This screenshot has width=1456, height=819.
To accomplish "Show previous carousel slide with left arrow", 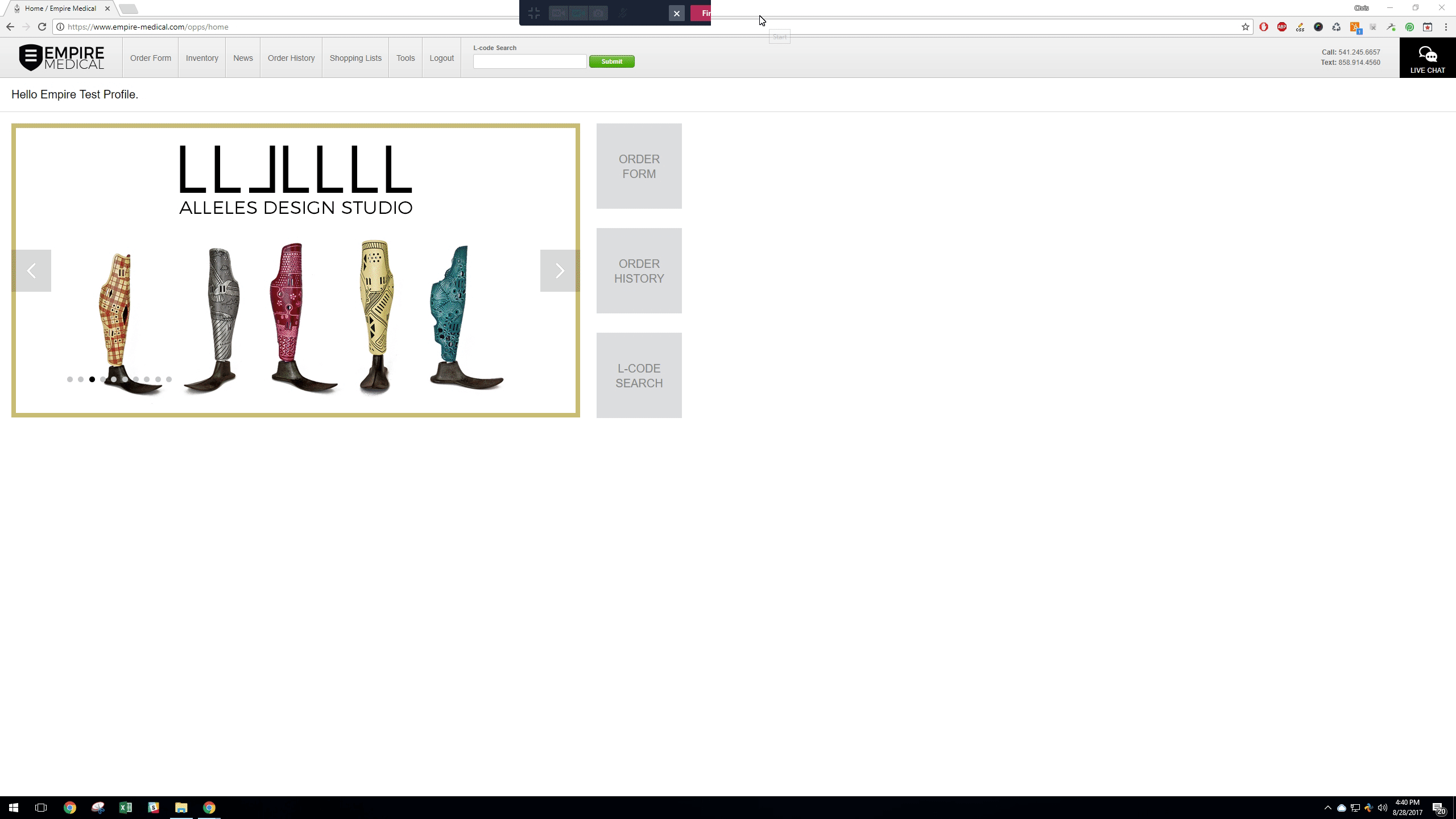I will tap(31, 271).
